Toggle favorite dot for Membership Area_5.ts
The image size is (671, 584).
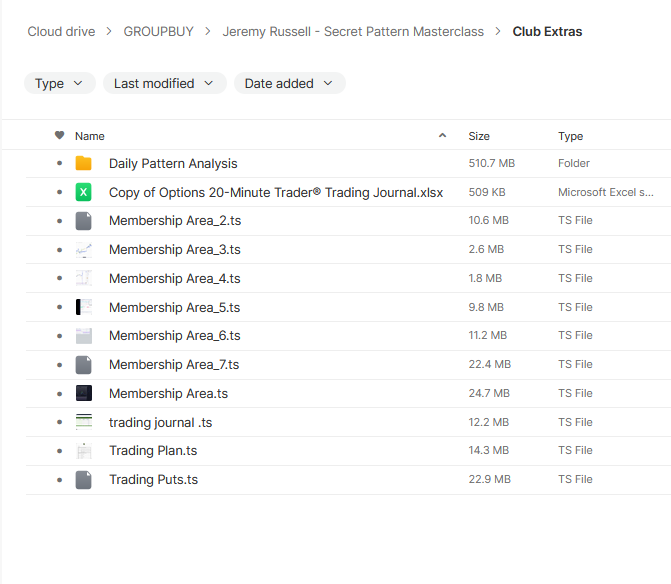[x=59, y=307]
